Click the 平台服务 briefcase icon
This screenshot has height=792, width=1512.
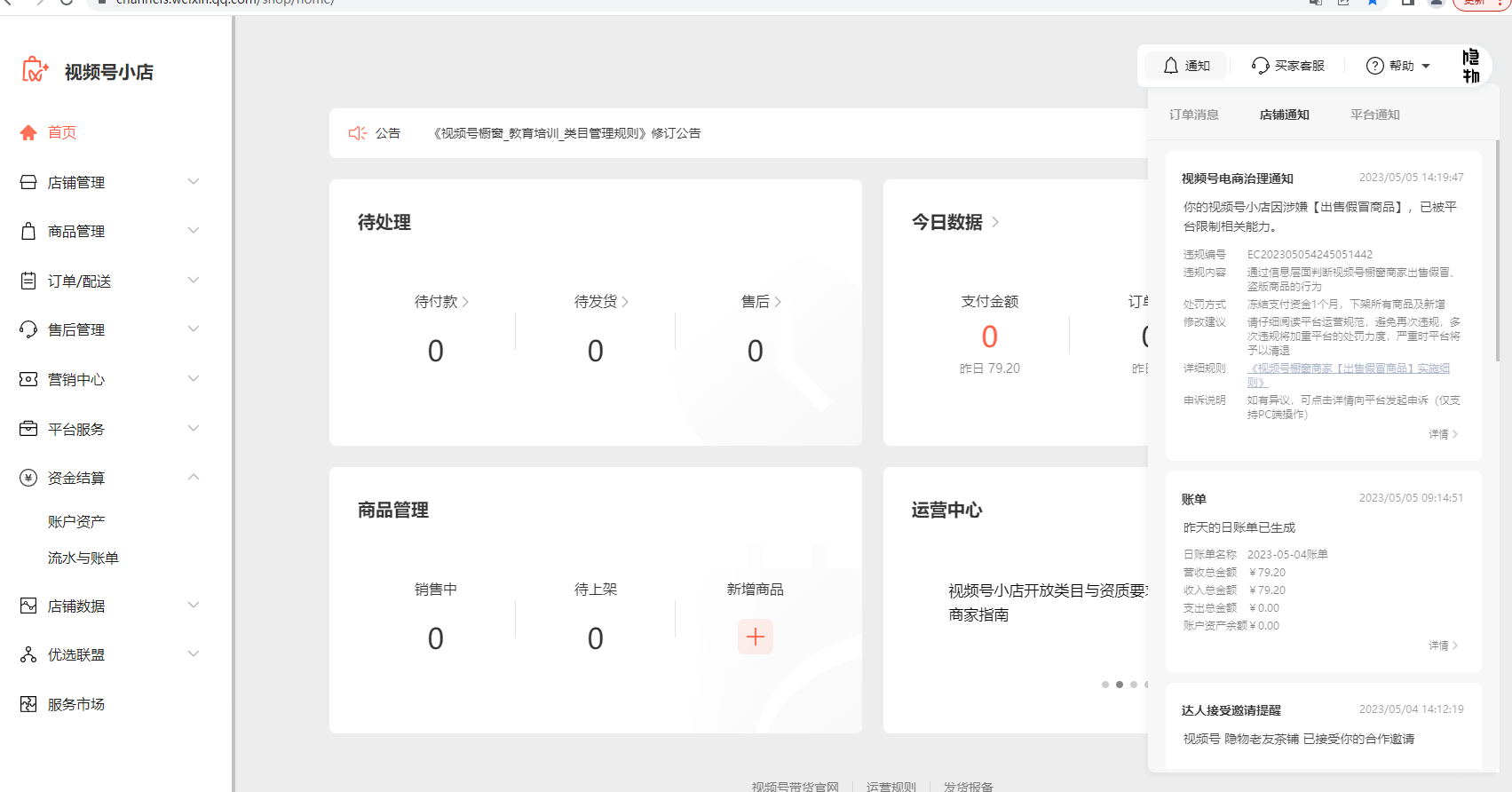pyautogui.click(x=28, y=429)
